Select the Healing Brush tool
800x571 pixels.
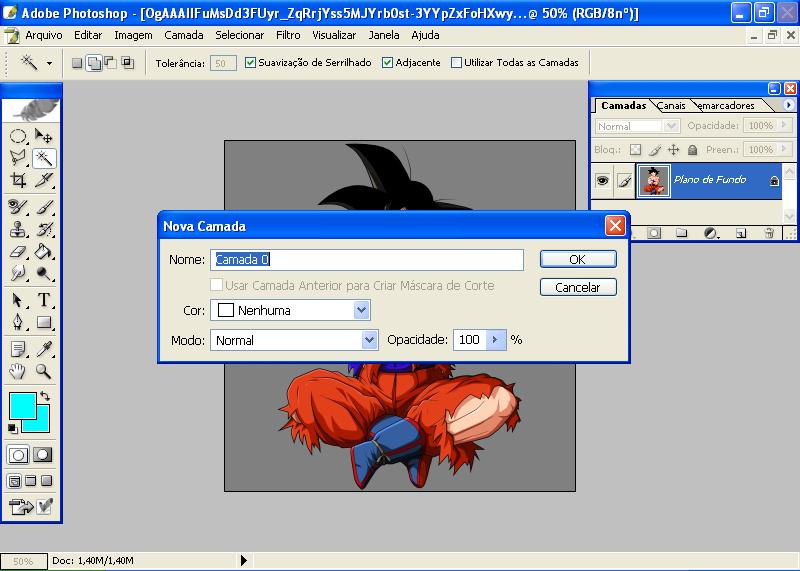tap(18, 207)
